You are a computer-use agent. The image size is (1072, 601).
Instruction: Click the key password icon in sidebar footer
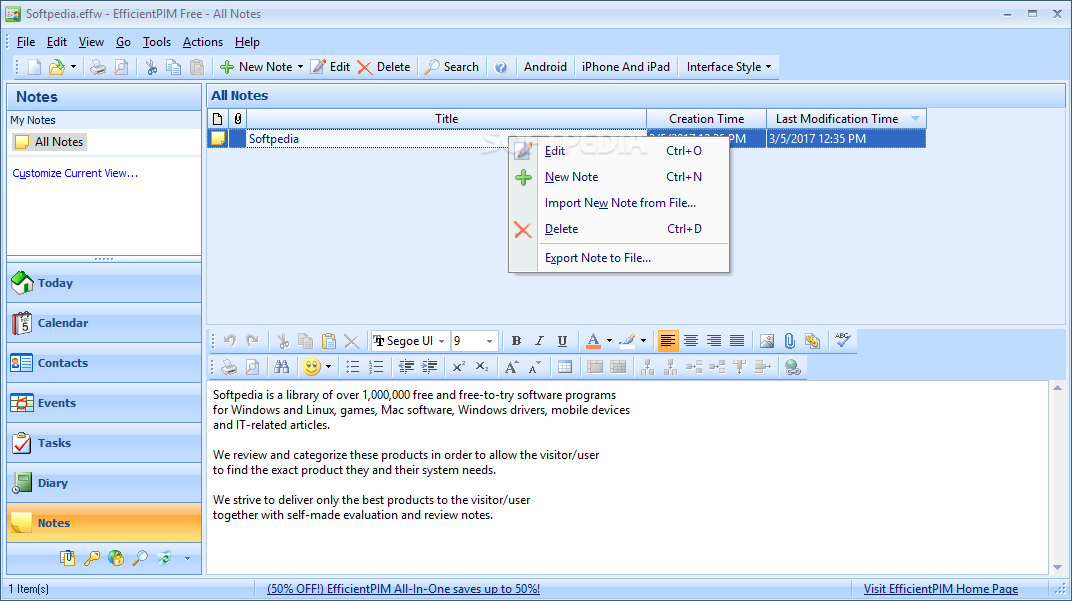pos(92,558)
